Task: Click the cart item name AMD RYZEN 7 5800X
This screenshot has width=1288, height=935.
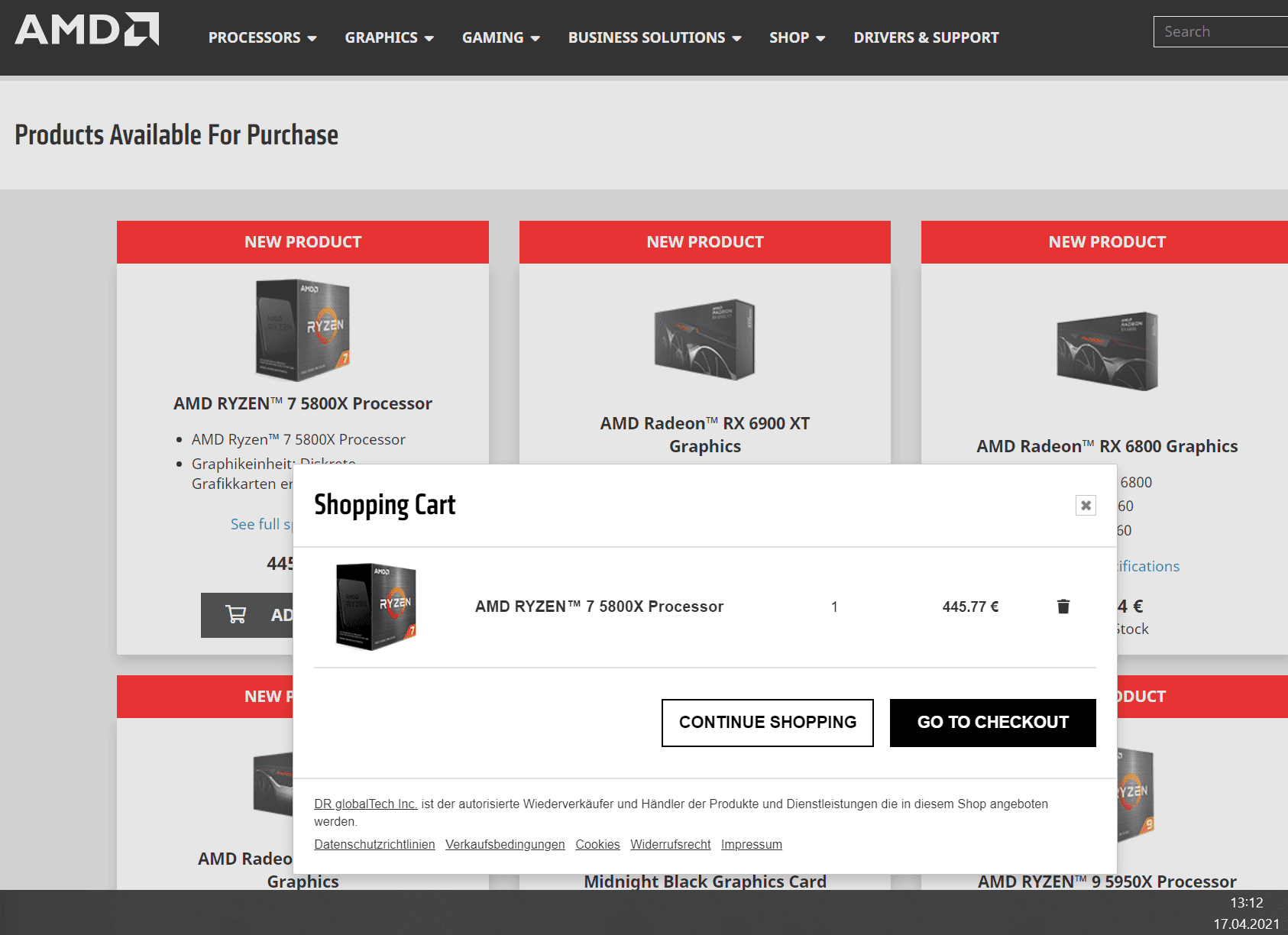Action: point(599,607)
